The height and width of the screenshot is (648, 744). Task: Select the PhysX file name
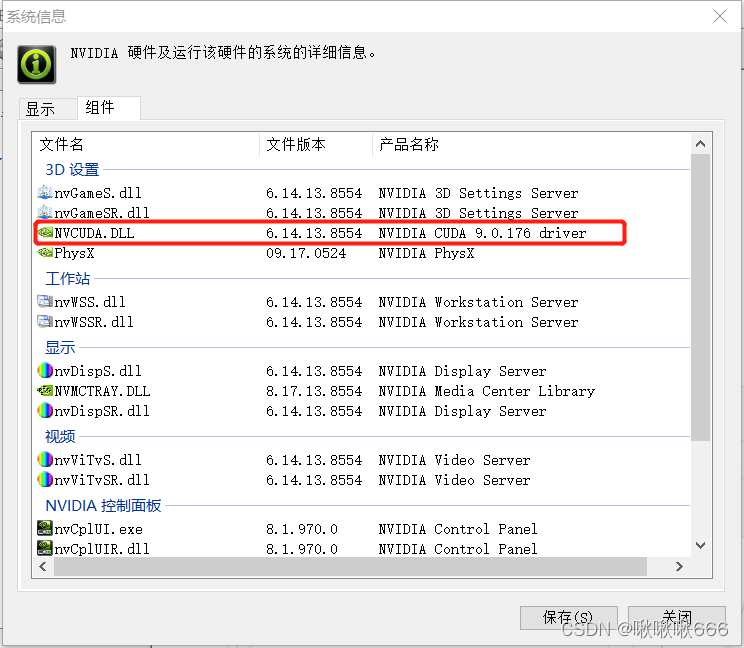[74, 253]
